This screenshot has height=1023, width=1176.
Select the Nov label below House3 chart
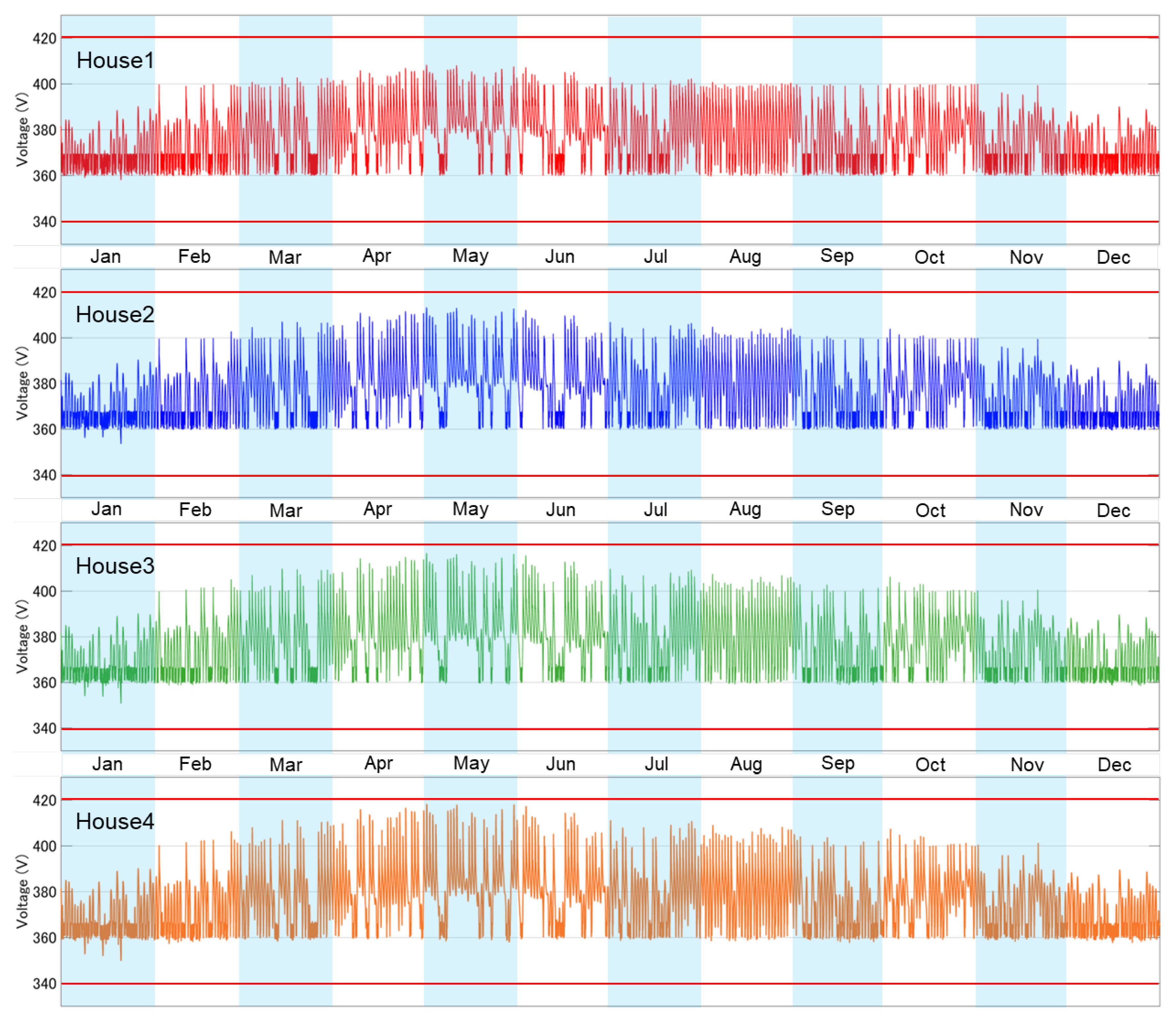click(x=1026, y=765)
